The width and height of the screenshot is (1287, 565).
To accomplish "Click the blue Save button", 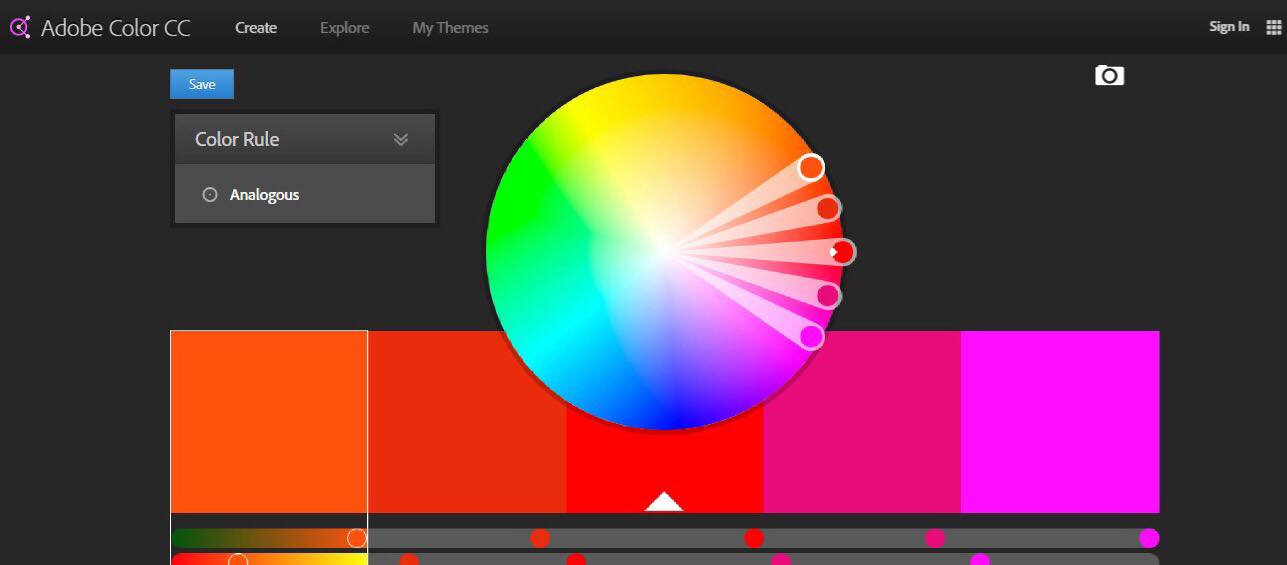I will (202, 84).
